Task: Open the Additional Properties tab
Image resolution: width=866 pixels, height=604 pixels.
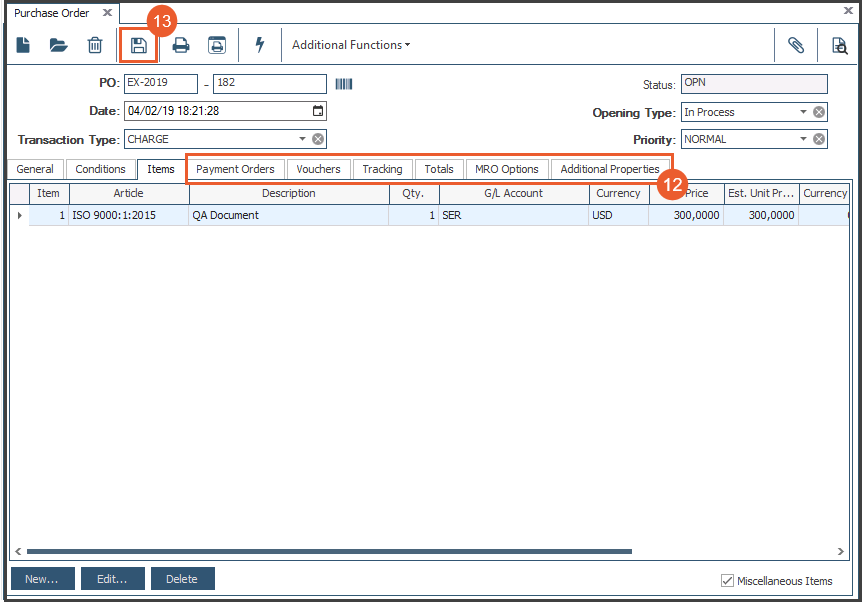Action: 610,169
